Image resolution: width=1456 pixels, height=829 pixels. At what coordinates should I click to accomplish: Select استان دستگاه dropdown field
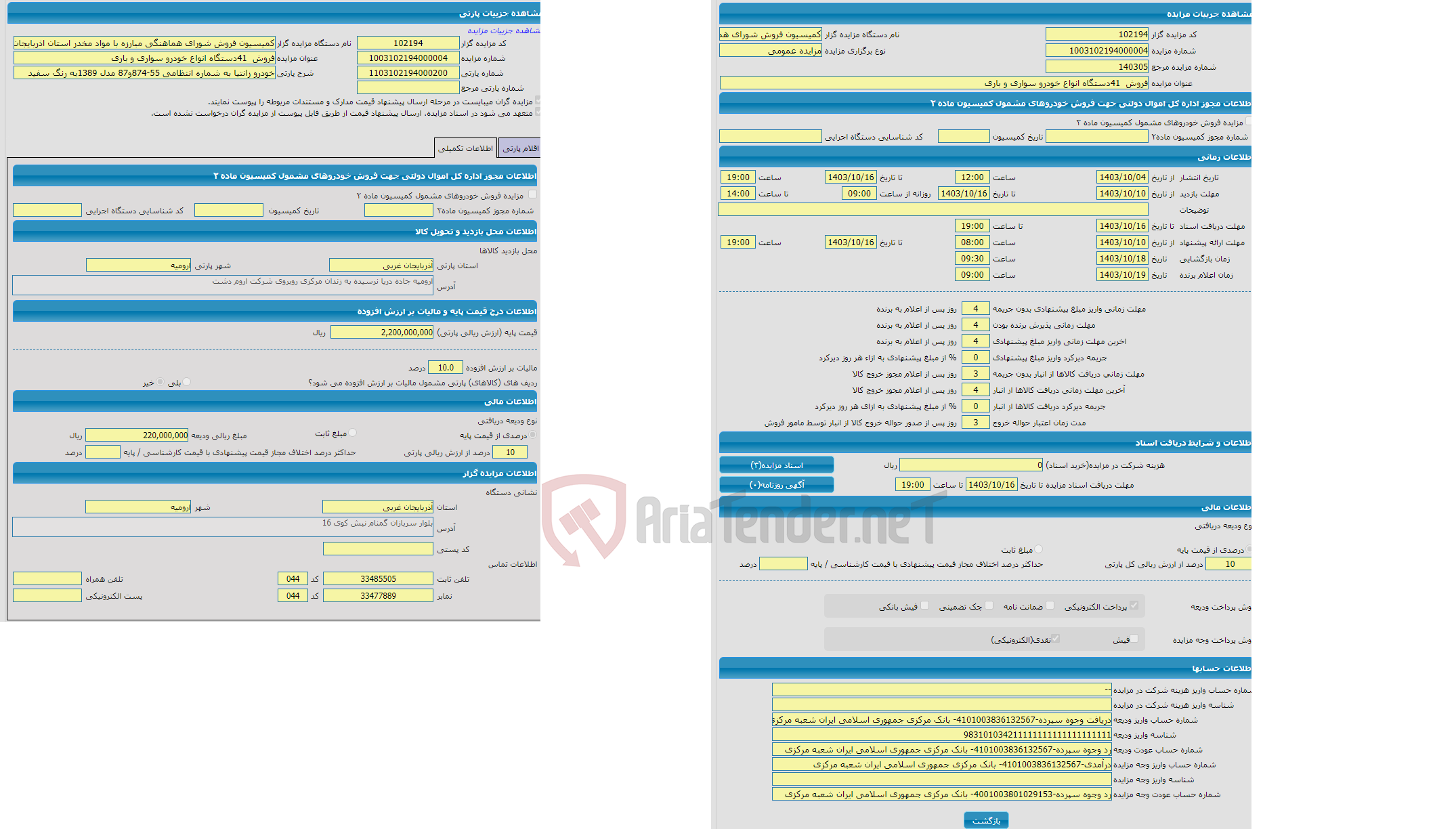click(391, 509)
